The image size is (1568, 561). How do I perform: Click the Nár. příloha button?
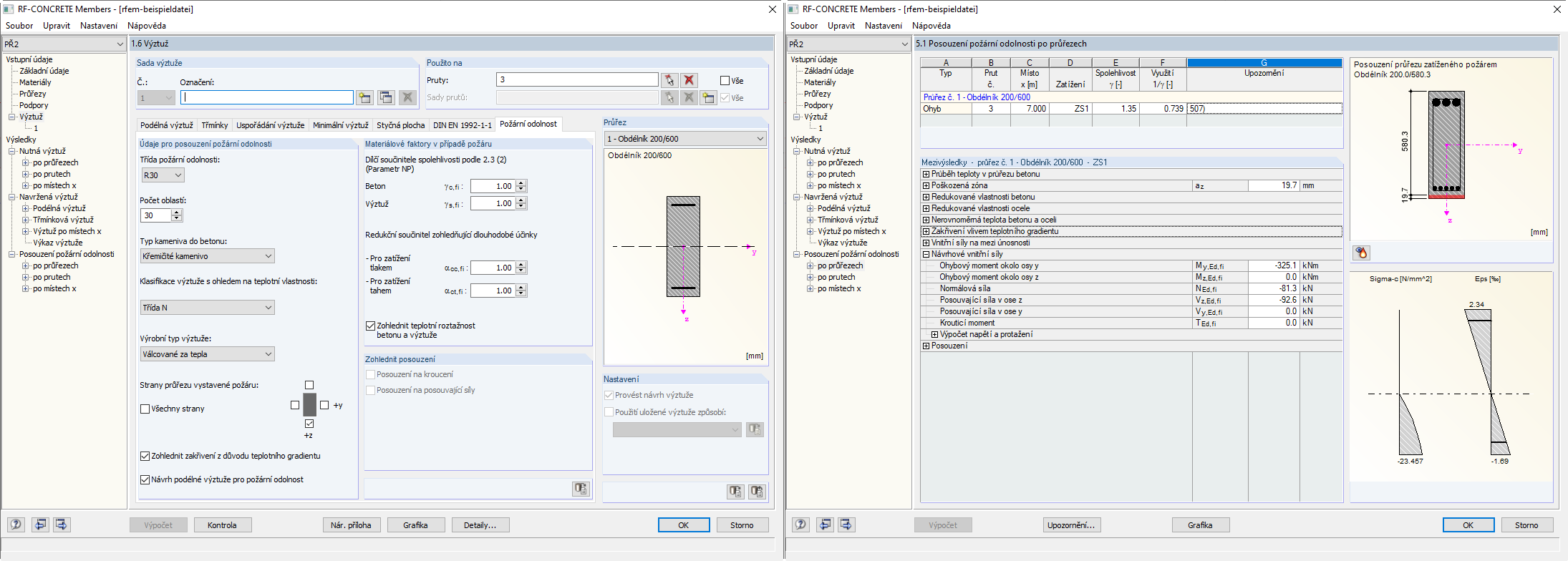click(x=351, y=525)
